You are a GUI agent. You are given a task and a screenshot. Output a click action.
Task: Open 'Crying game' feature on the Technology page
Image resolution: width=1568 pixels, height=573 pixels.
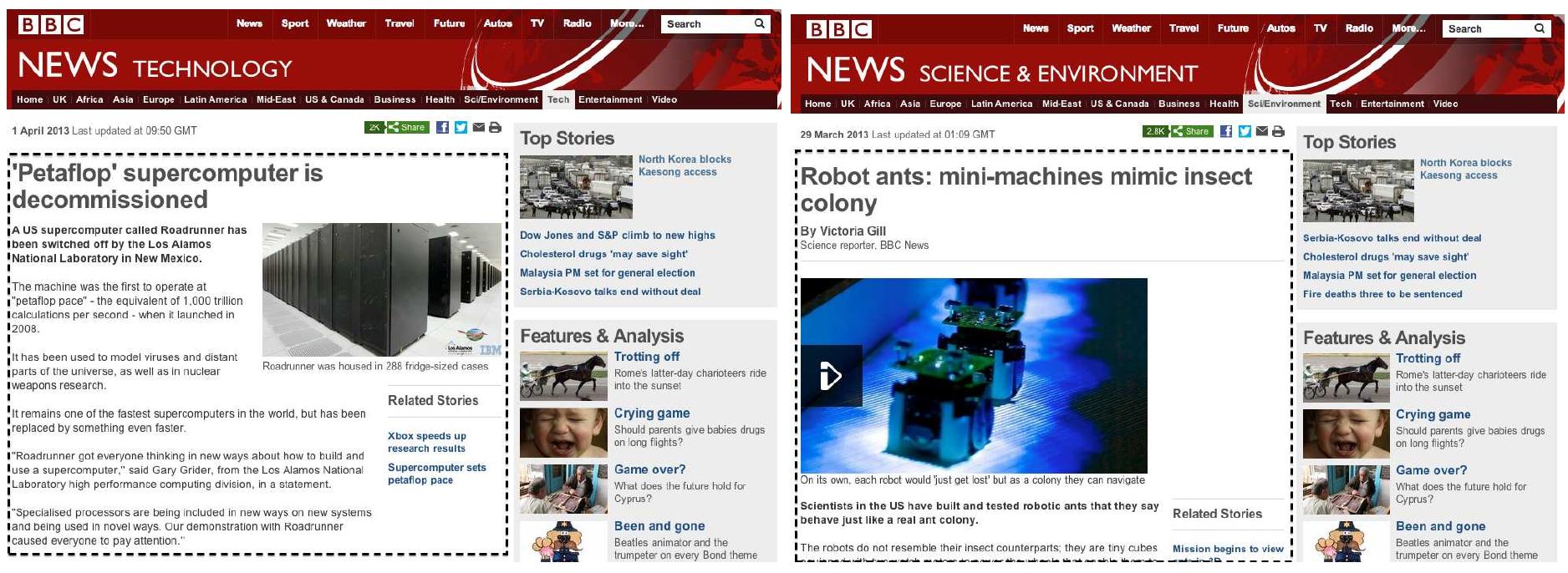pos(652,413)
